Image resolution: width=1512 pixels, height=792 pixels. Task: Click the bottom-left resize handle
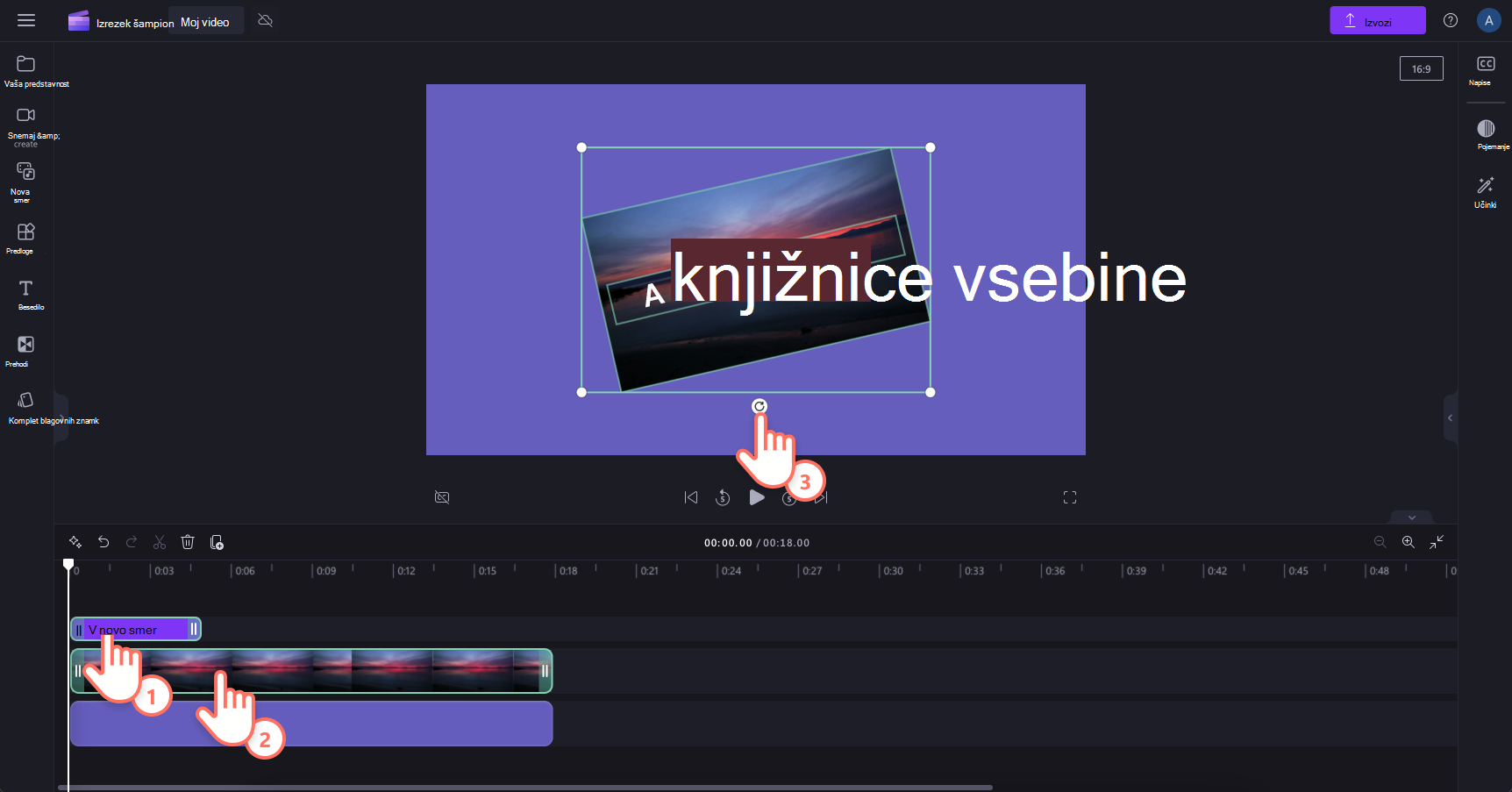coord(581,392)
